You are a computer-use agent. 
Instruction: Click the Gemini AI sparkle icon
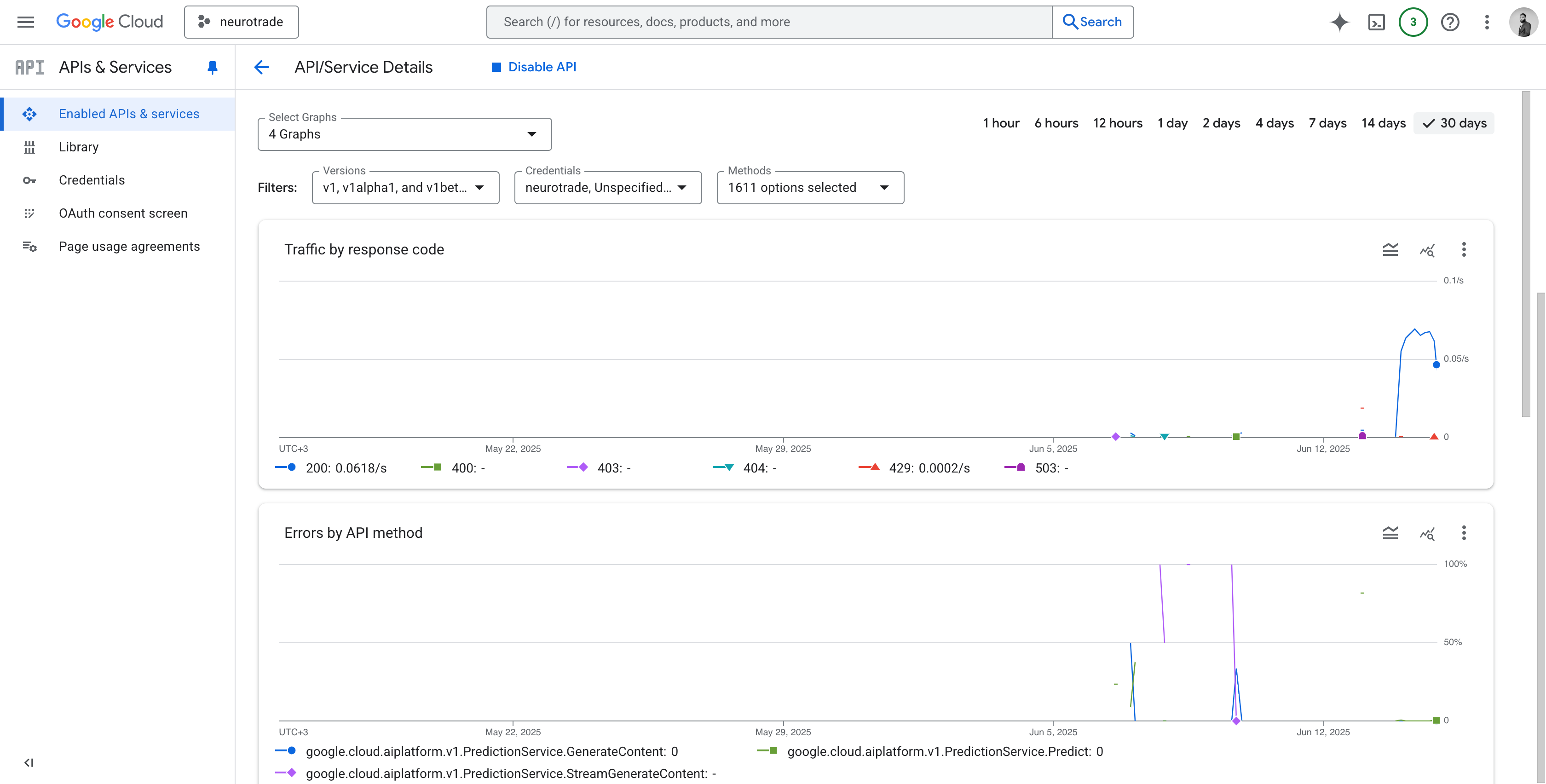click(1339, 22)
